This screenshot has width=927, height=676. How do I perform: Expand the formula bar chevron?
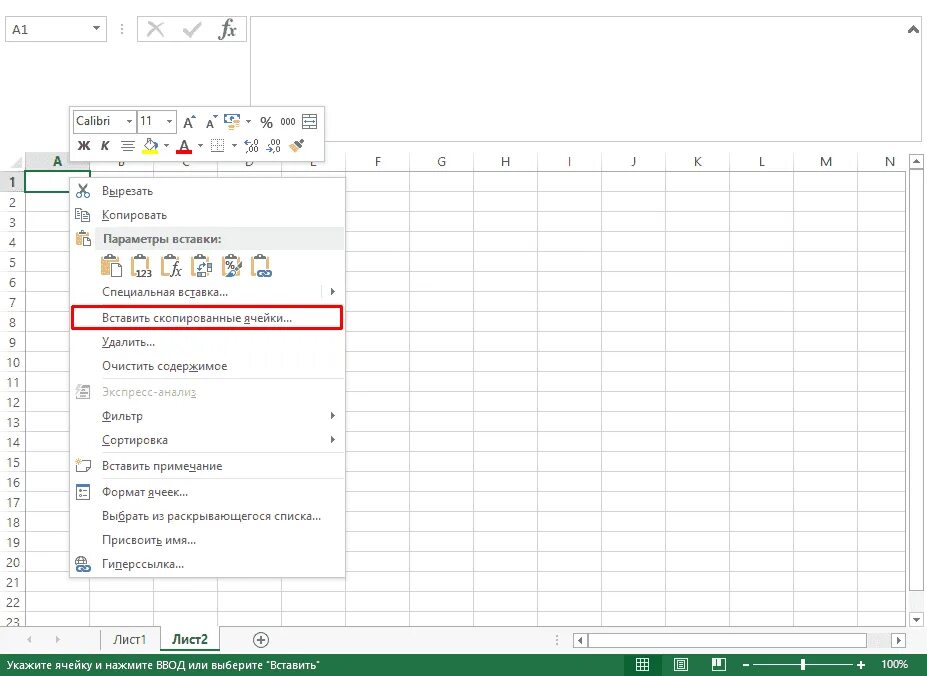(913, 29)
